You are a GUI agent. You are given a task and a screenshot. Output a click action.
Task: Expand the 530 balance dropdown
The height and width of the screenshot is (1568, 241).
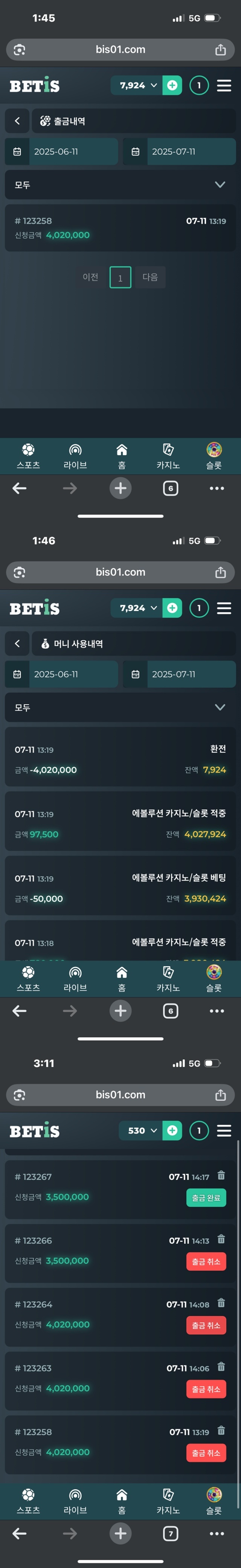point(142,1130)
